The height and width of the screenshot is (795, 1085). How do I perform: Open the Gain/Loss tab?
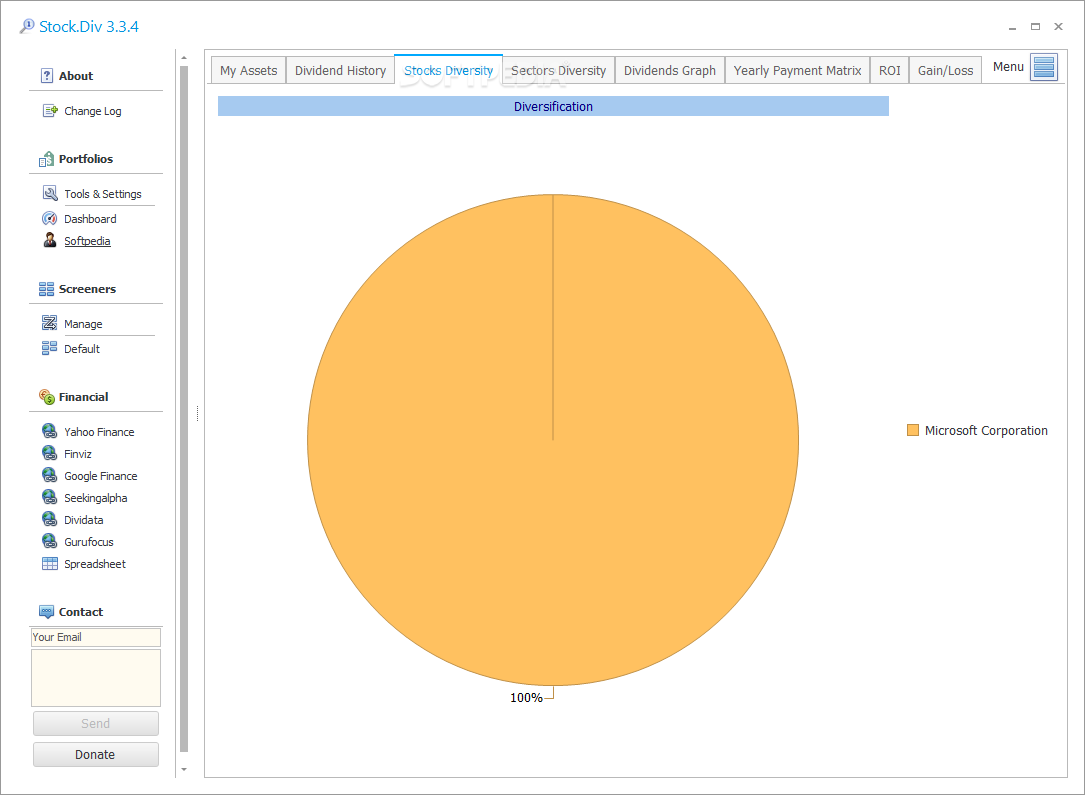pos(945,71)
